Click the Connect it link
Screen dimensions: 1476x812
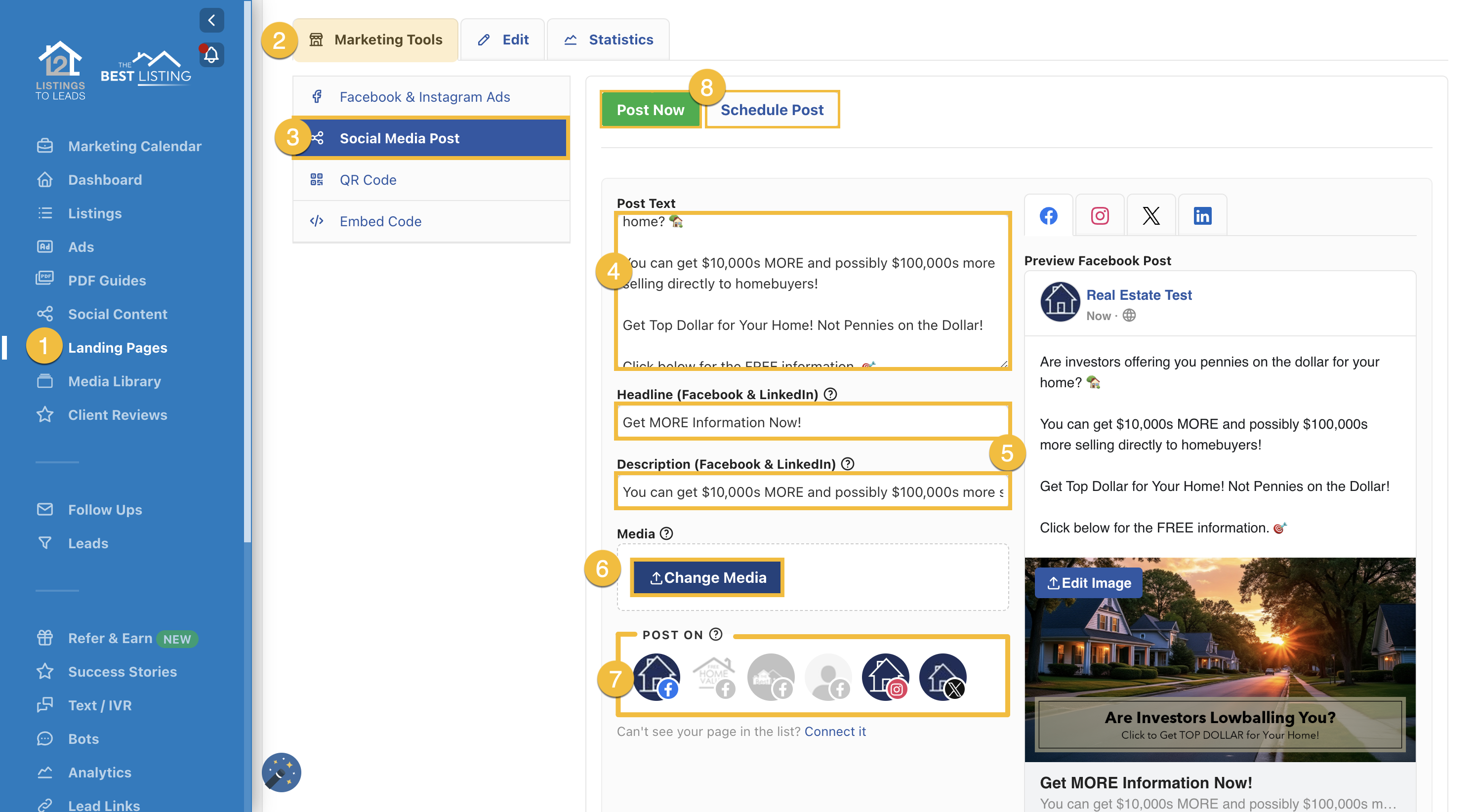click(835, 731)
